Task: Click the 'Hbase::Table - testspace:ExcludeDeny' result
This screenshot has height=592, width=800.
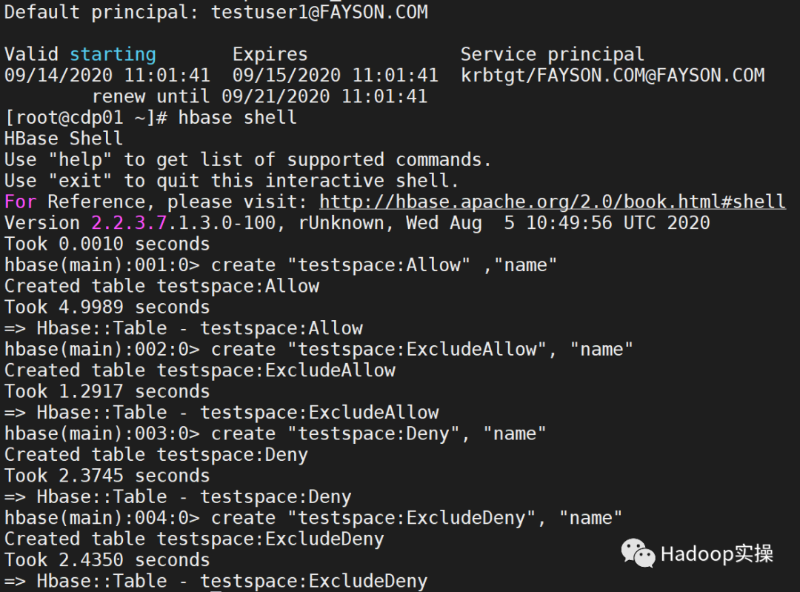Action: [232, 581]
